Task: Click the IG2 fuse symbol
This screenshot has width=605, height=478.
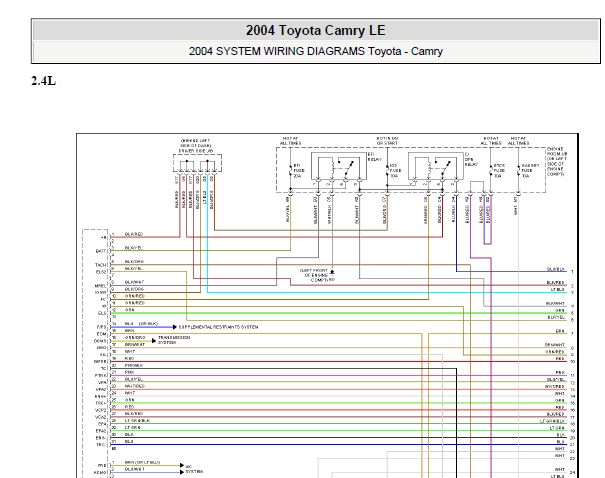Action: (x=387, y=170)
